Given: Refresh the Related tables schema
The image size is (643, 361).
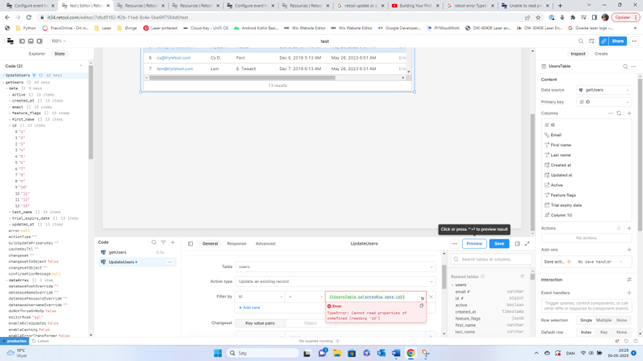Looking at the screenshot, I should click(x=522, y=276).
